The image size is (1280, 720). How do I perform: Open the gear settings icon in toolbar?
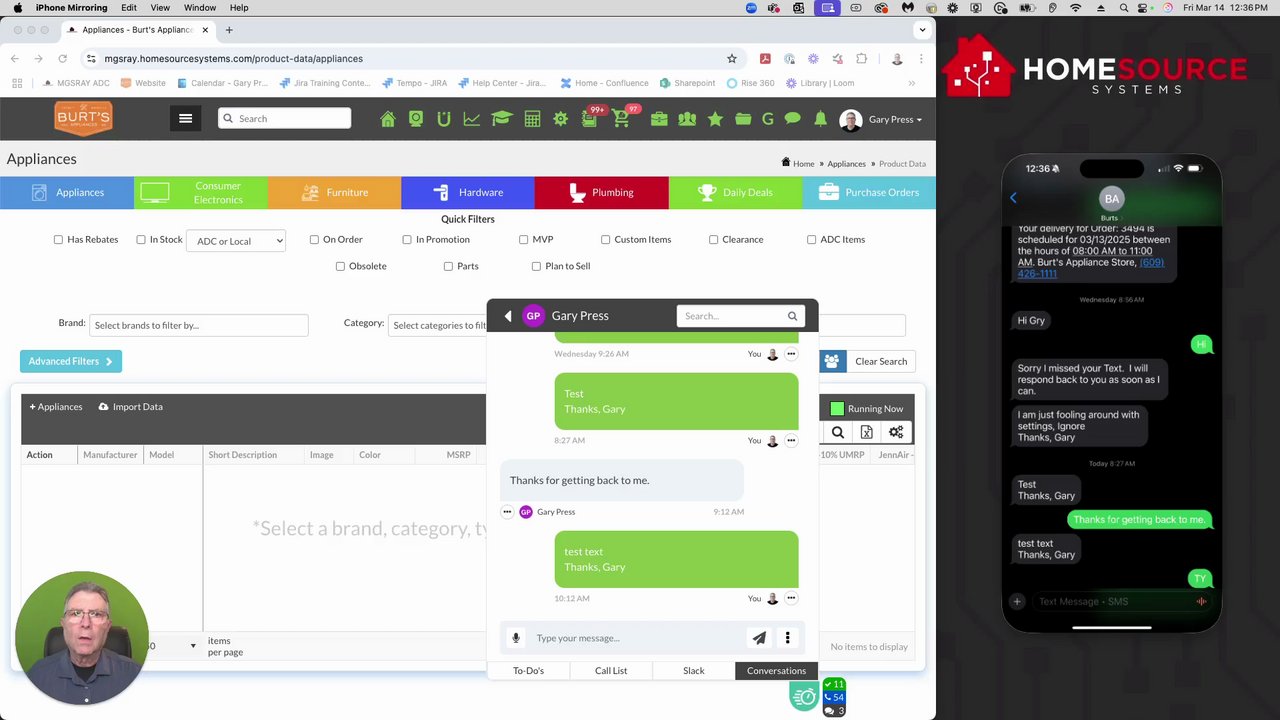560,119
